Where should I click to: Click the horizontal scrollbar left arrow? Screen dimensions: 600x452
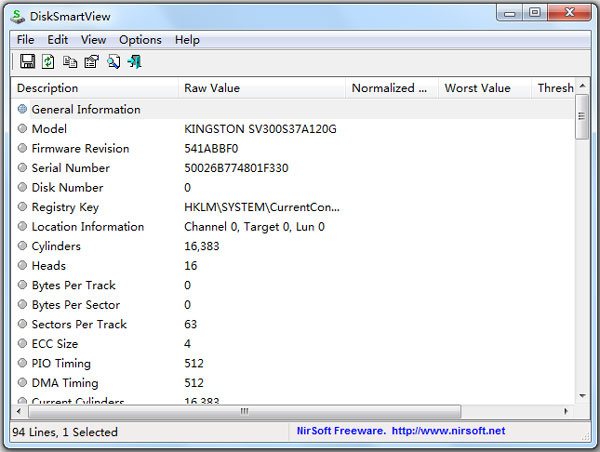(19, 411)
